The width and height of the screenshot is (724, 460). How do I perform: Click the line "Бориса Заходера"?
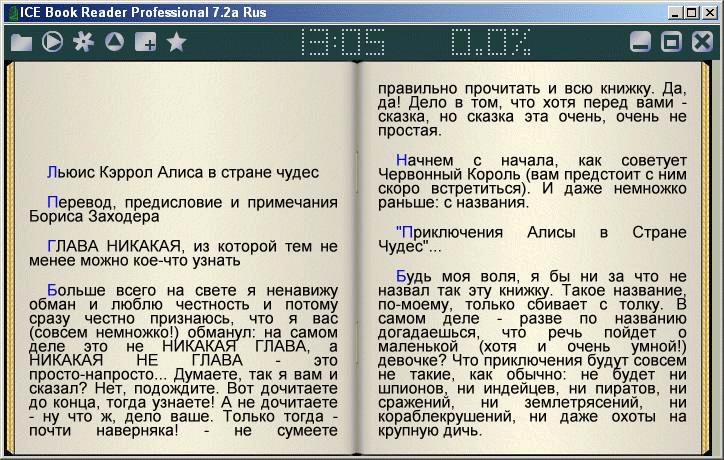pos(94,217)
